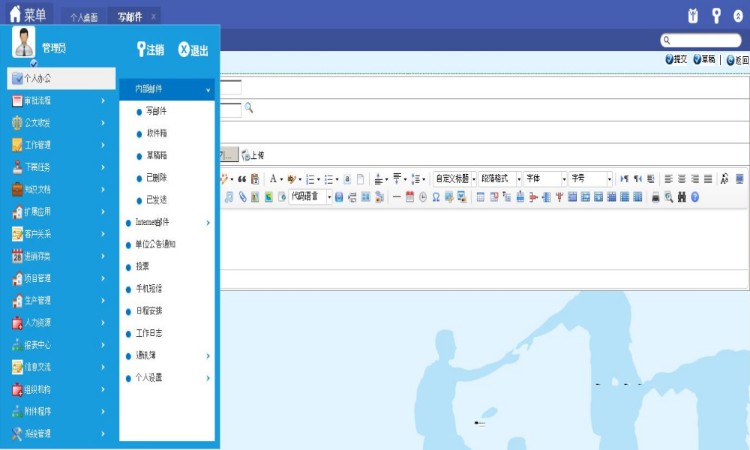Open the font color dropdown

pyautogui.click(x=279, y=179)
